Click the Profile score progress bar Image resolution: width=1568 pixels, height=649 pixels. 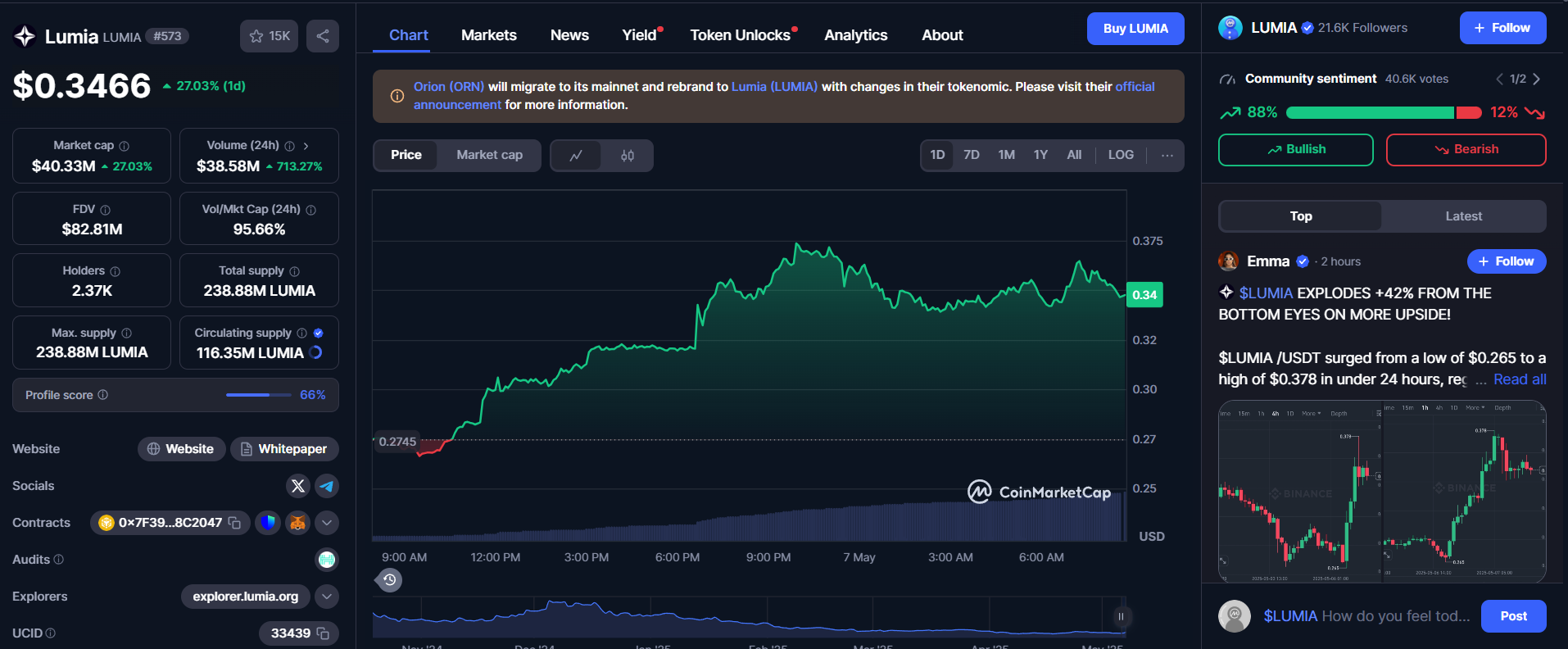(258, 395)
